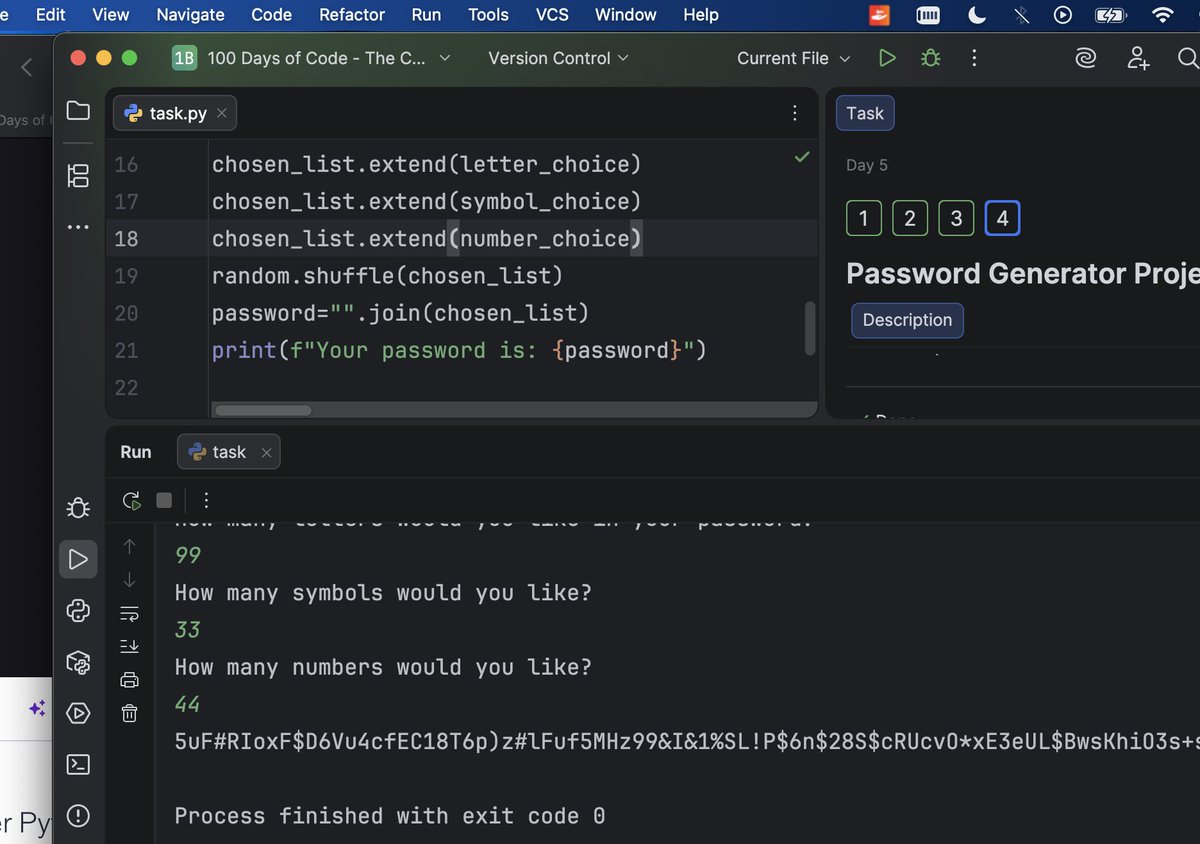1200x844 pixels.
Task: Close the task.py editor tab
Action: coord(222,113)
